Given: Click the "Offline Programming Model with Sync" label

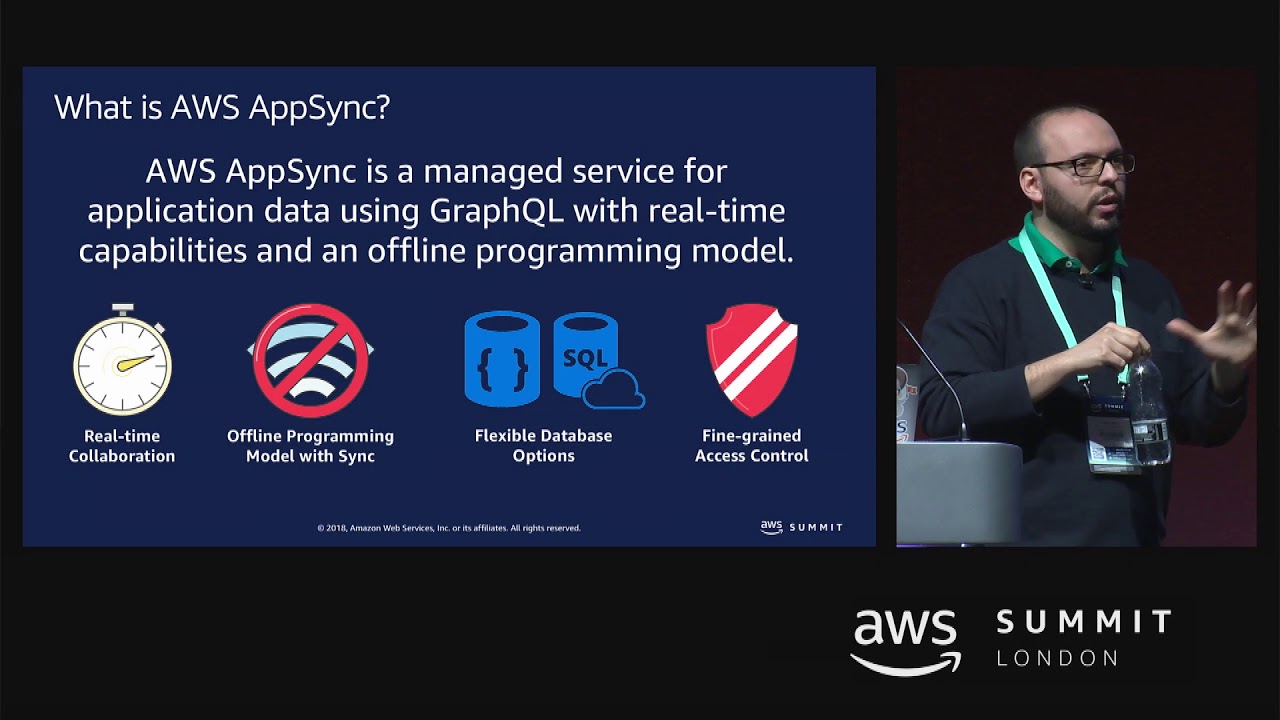Looking at the screenshot, I should 311,446.
